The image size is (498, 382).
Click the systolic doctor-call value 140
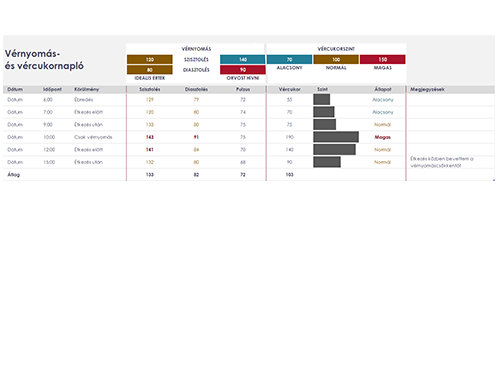(243, 59)
